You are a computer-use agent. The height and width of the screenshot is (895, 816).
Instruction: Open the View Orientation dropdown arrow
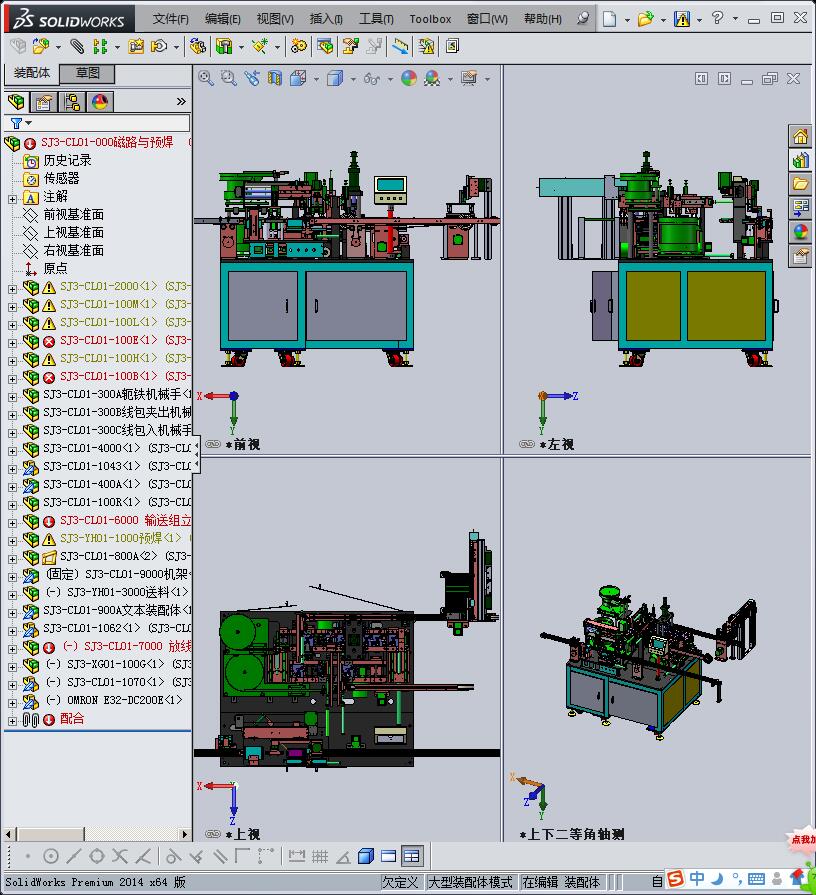click(x=316, y=79)
